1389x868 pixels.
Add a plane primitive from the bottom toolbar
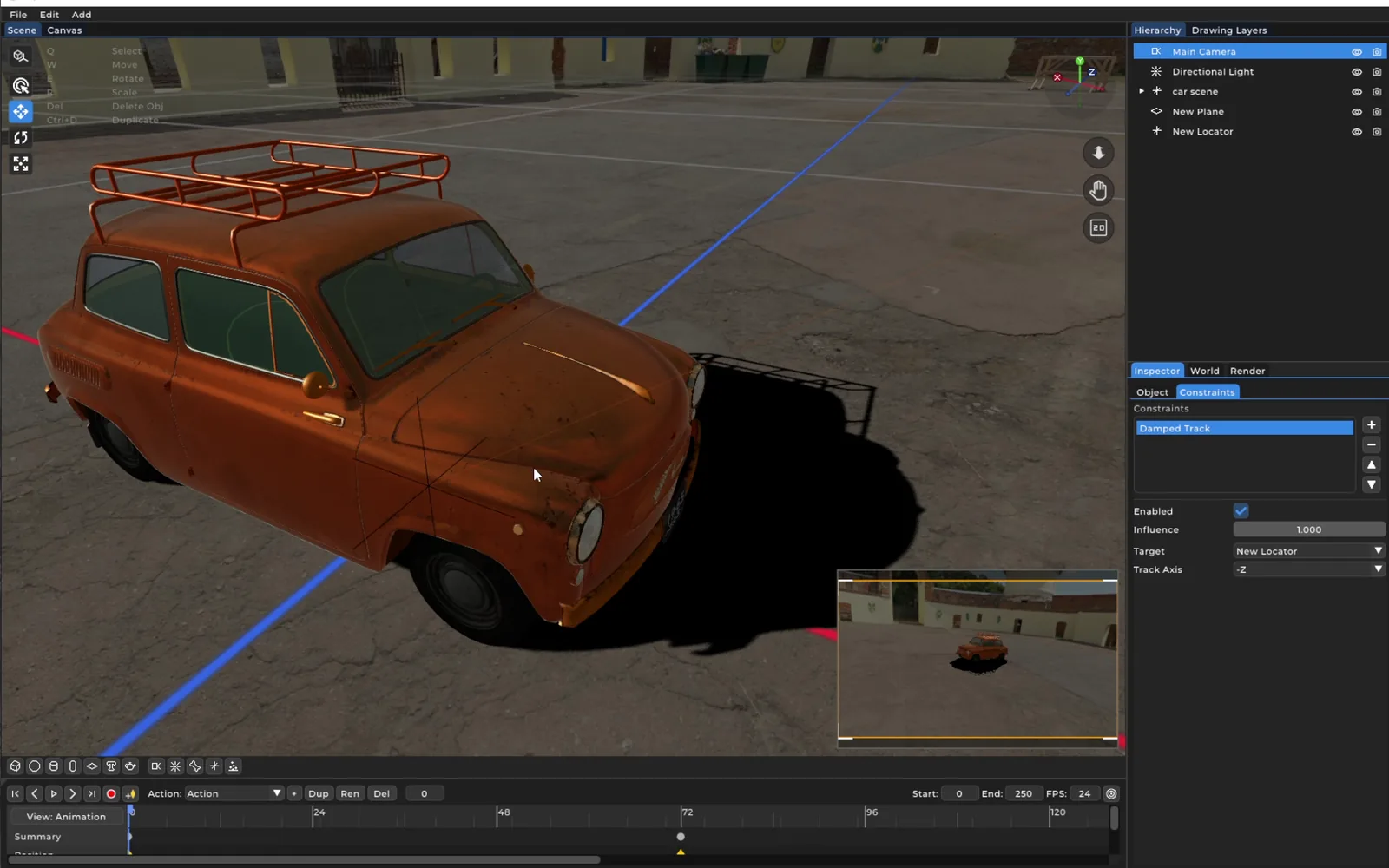pyautogui.click(x=91, y=766)
